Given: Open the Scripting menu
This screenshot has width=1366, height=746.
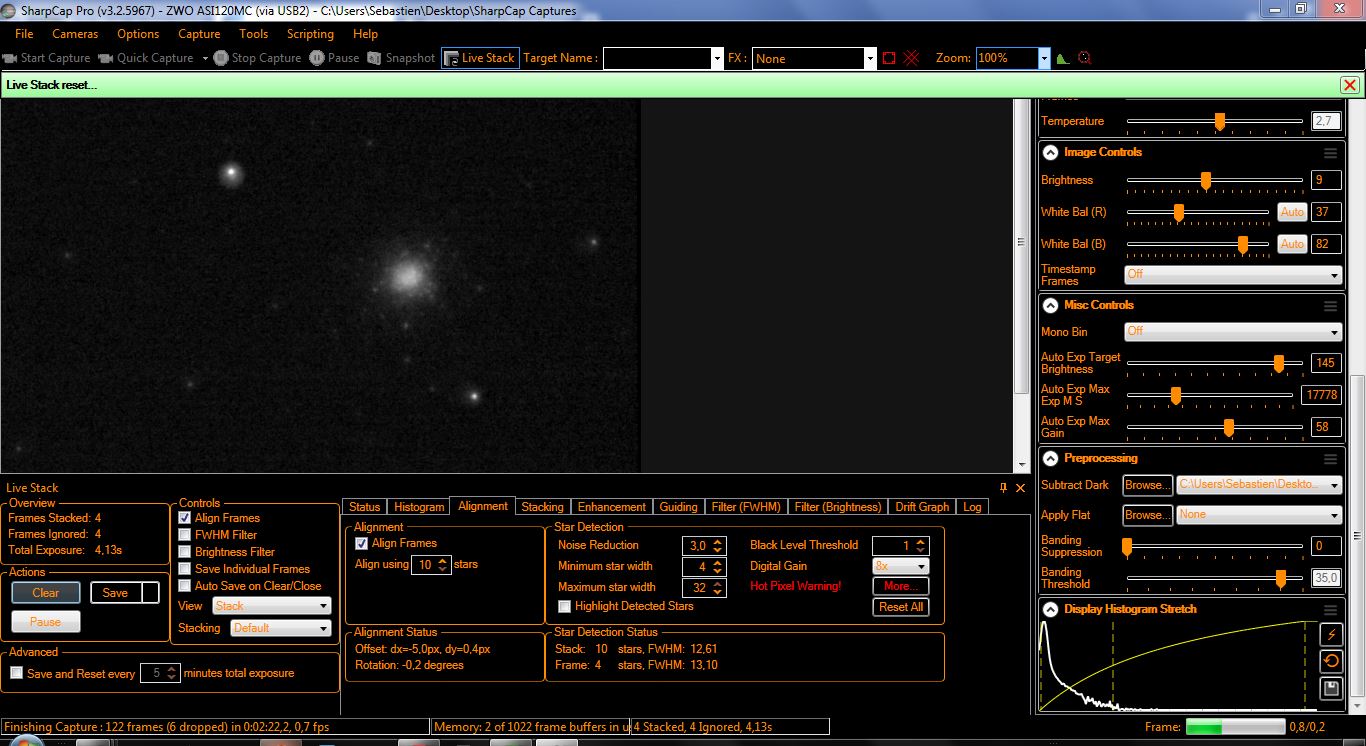Looking at the screenshot, I should [310, 34].
